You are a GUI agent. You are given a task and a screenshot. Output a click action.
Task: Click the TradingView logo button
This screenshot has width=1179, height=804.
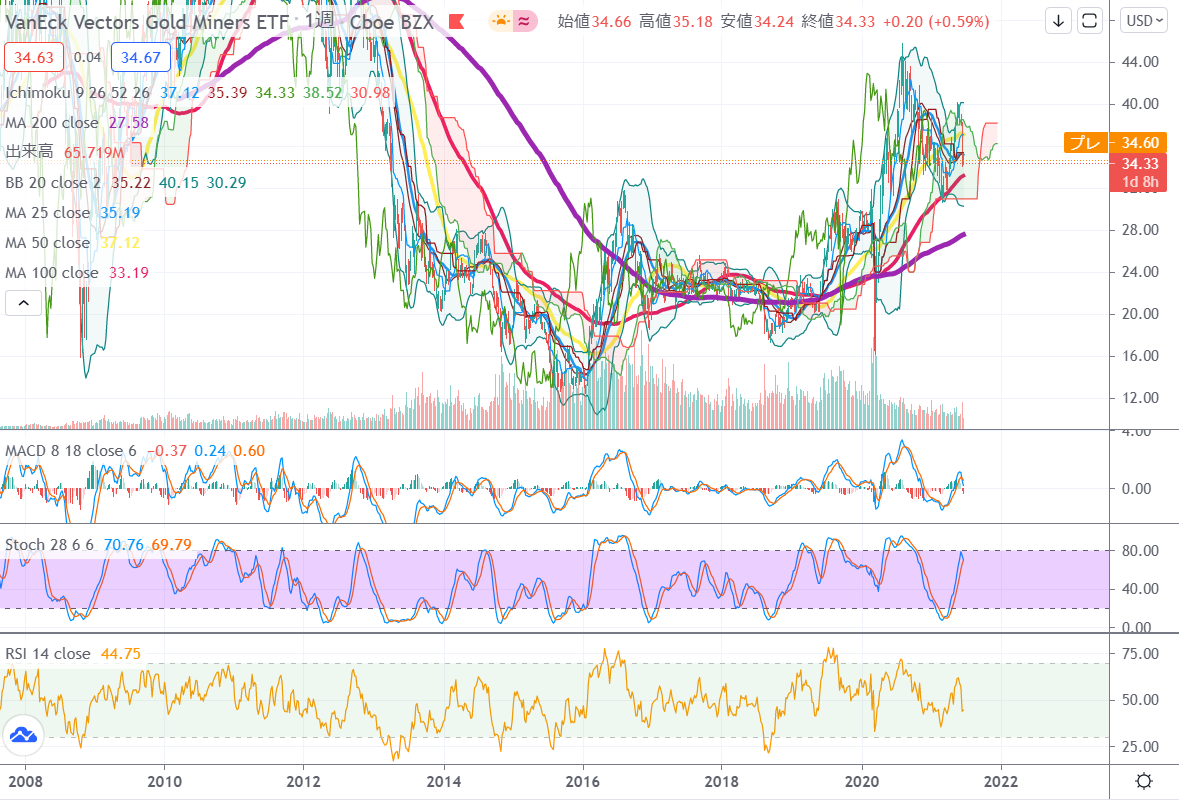click(x=23, y=736)
